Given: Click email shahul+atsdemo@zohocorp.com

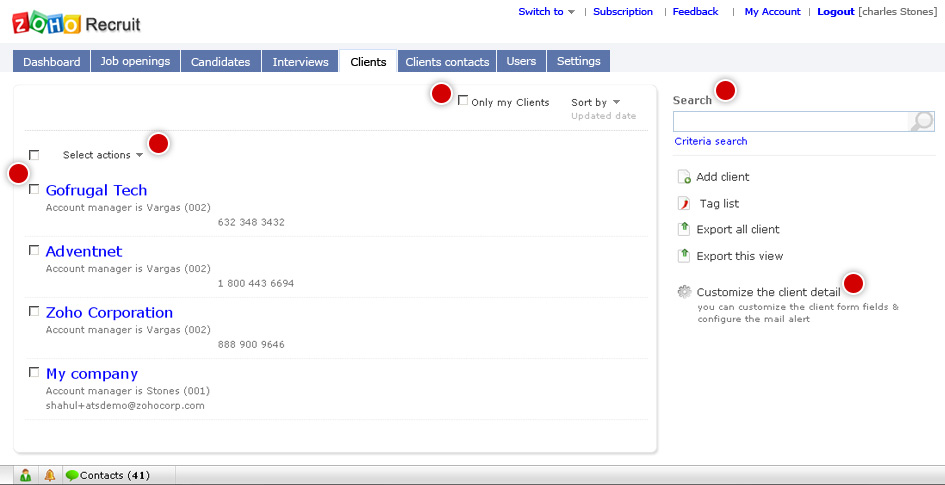Looking at the screenshot, I should pos(125,405).
